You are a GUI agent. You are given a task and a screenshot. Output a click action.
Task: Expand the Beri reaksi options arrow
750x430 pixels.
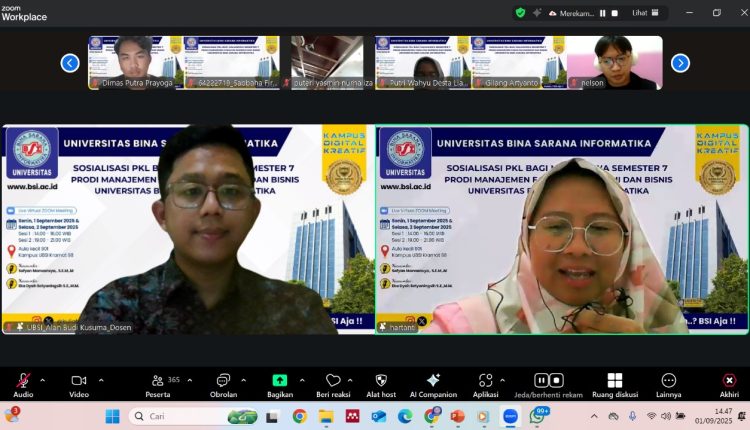pyautogui.click(x=350, y=381)
